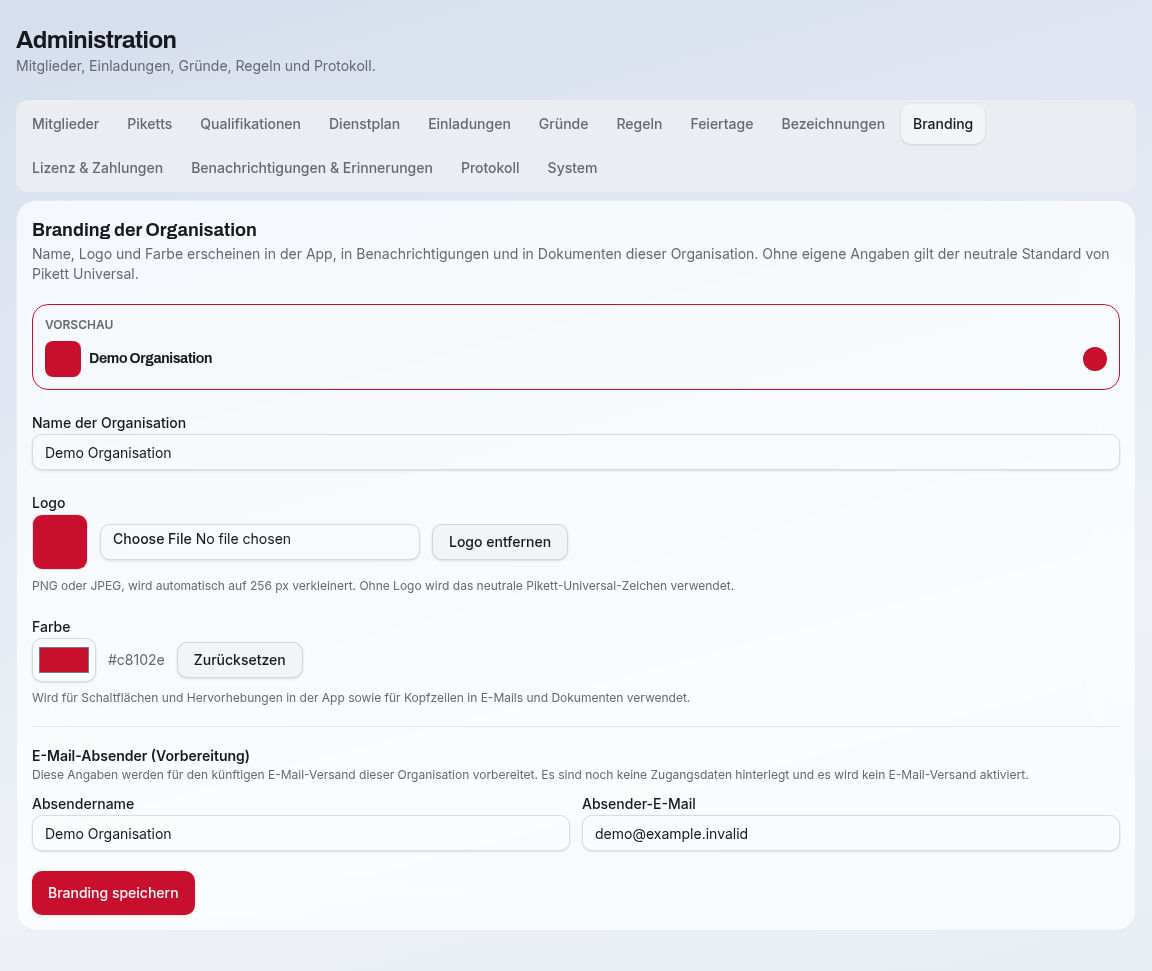Open the Lizenz & Zahlungen tab
1152x971 pixels.
click(x=97, y=168)
